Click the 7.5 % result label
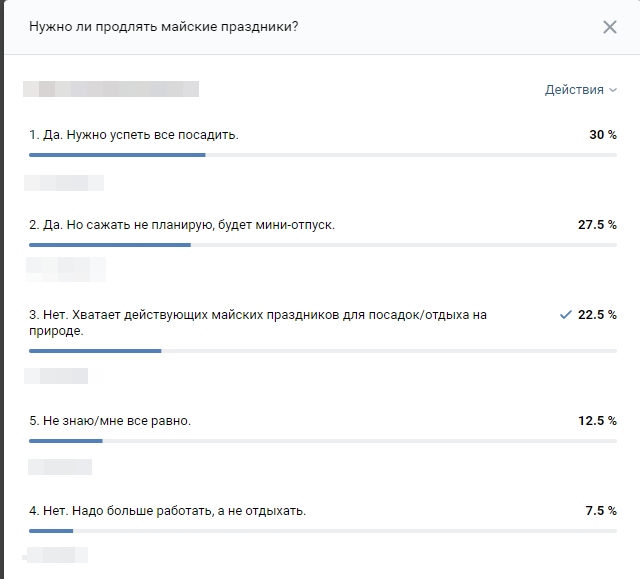The height and width of the screenshot is (579, 640). pyautogui.click(x=600, y=511)
